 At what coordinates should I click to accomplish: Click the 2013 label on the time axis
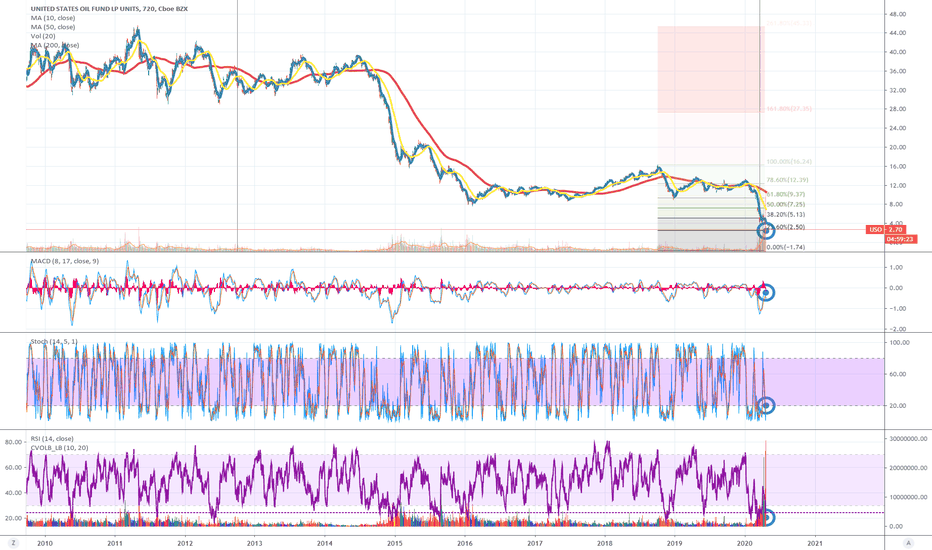pyautogui.click(x=254, y=543)
